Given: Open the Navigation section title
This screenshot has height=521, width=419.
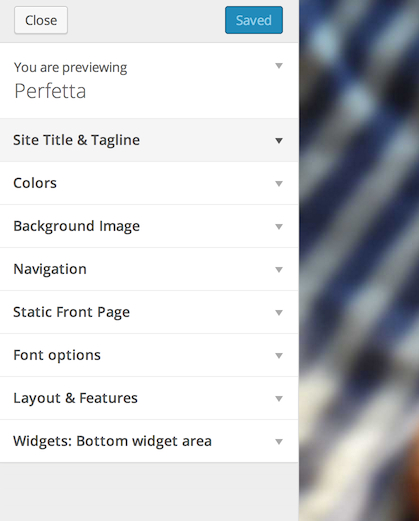Looking at the screenshot, I should tap(50, 269).
